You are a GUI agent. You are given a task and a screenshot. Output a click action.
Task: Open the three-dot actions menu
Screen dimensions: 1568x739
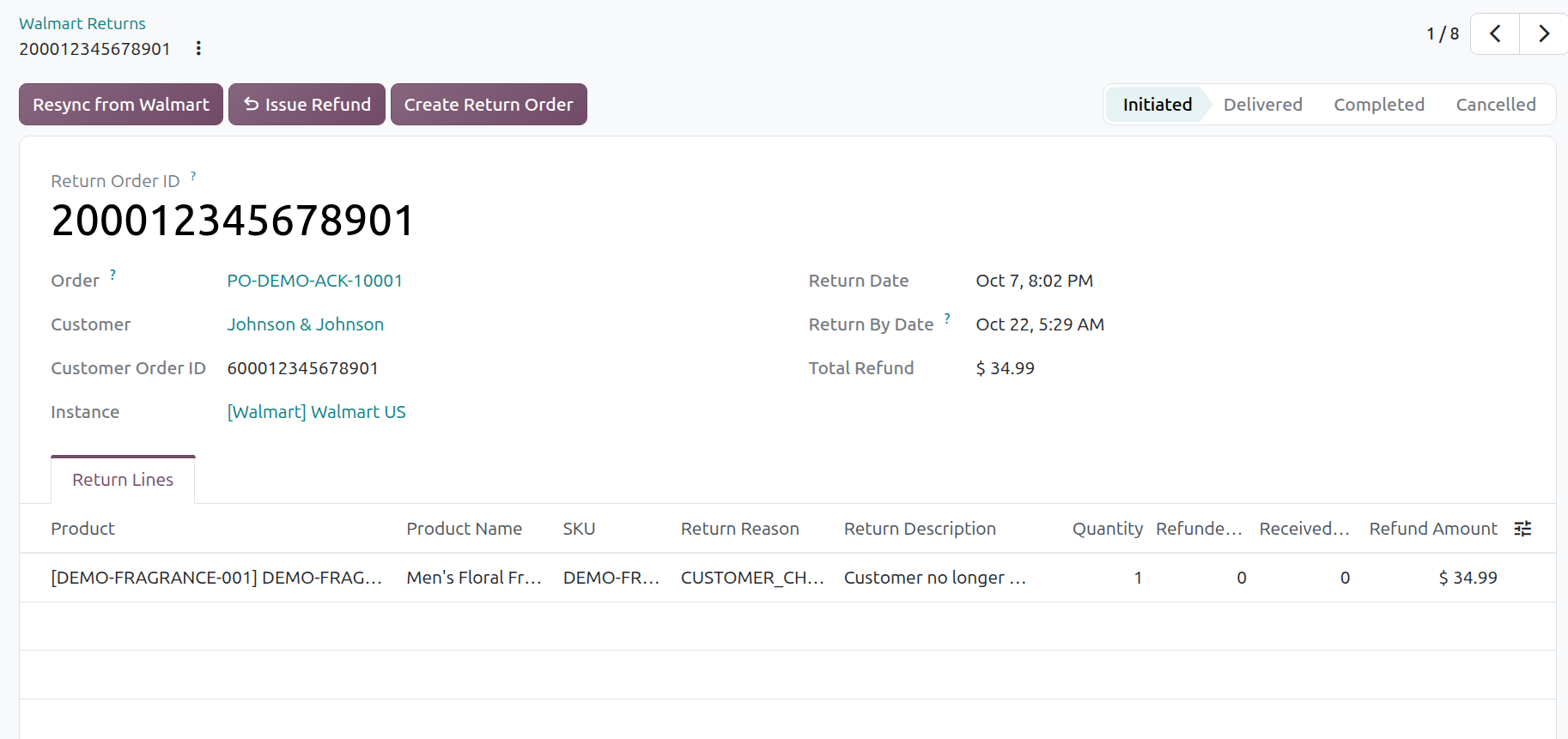(x=198, y=48)
